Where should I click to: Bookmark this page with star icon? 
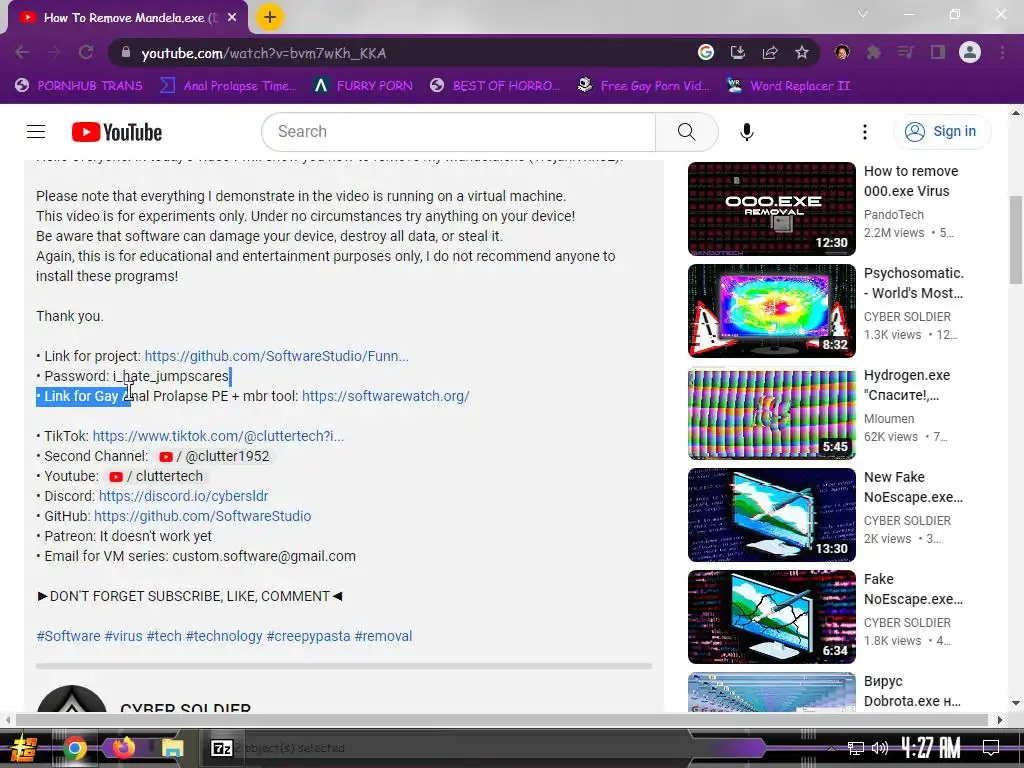coord(802,52)
